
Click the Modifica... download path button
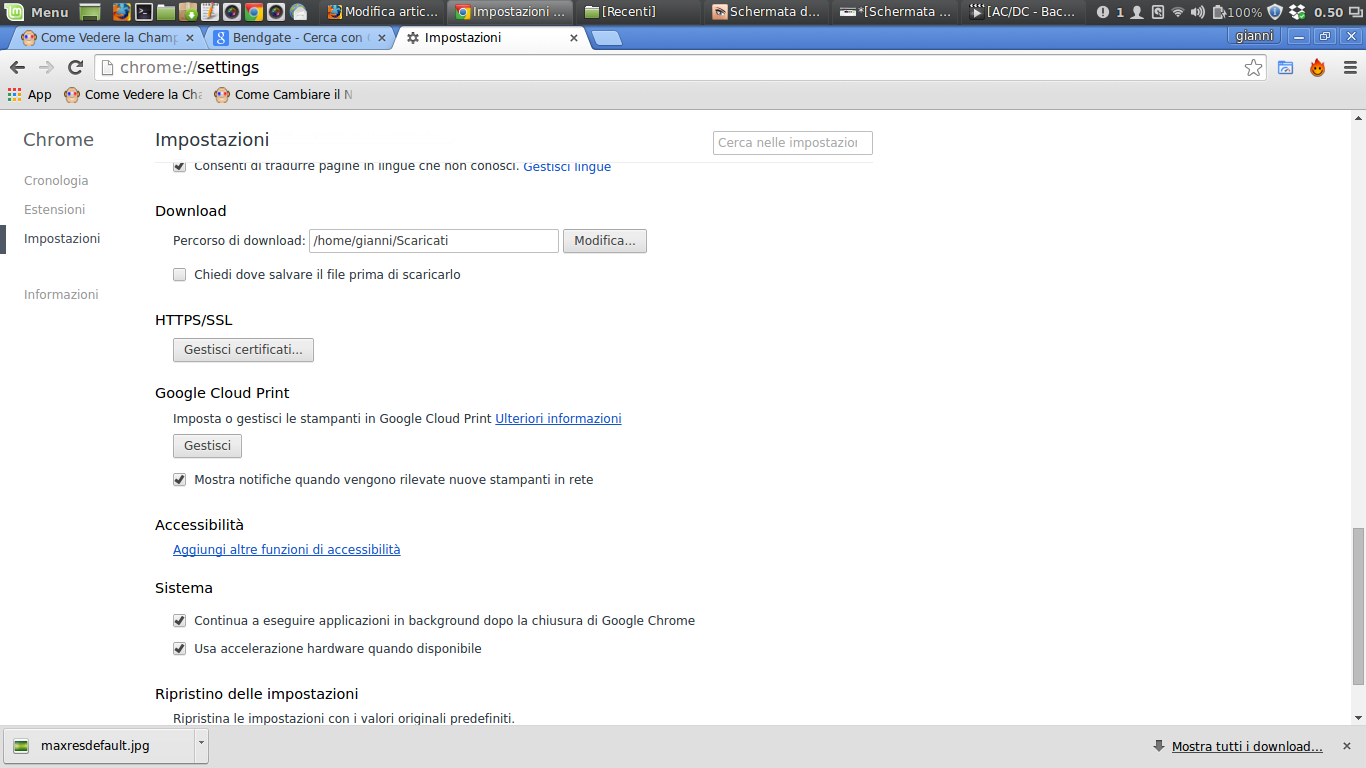[605, 241]
